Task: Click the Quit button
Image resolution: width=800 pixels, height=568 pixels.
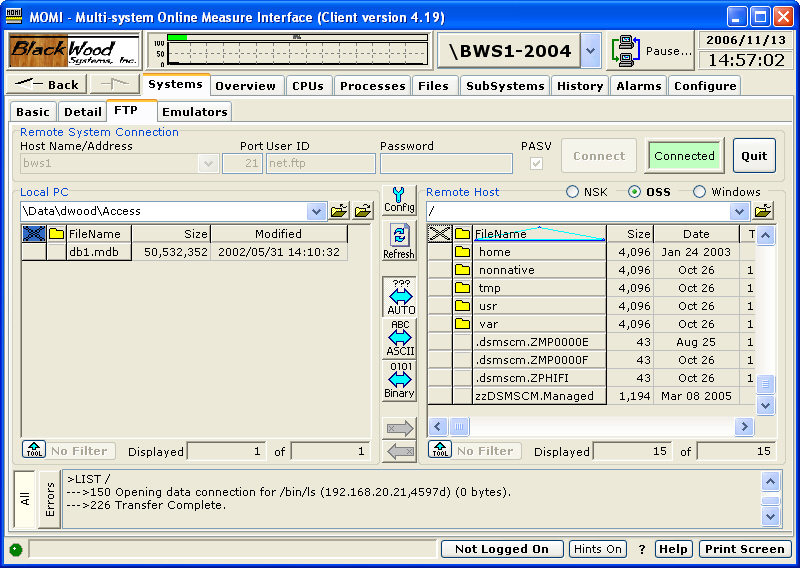Action: pos(754,156)
